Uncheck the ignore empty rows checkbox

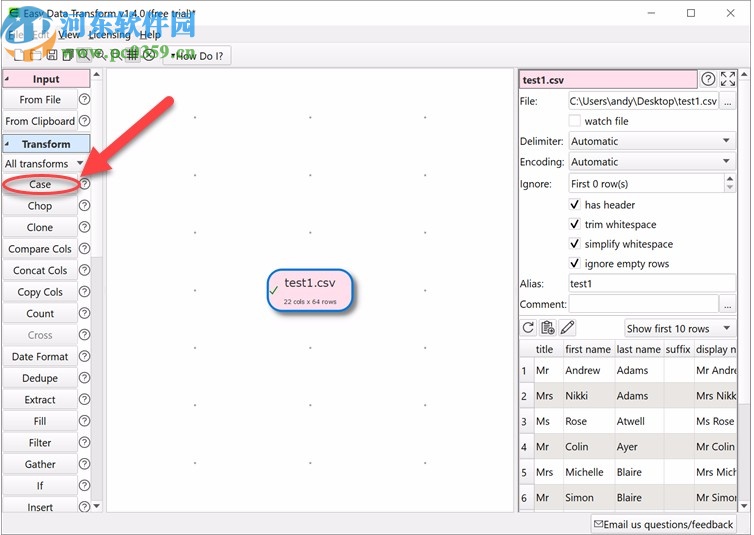pyautogui.click(x=575, y=263)
